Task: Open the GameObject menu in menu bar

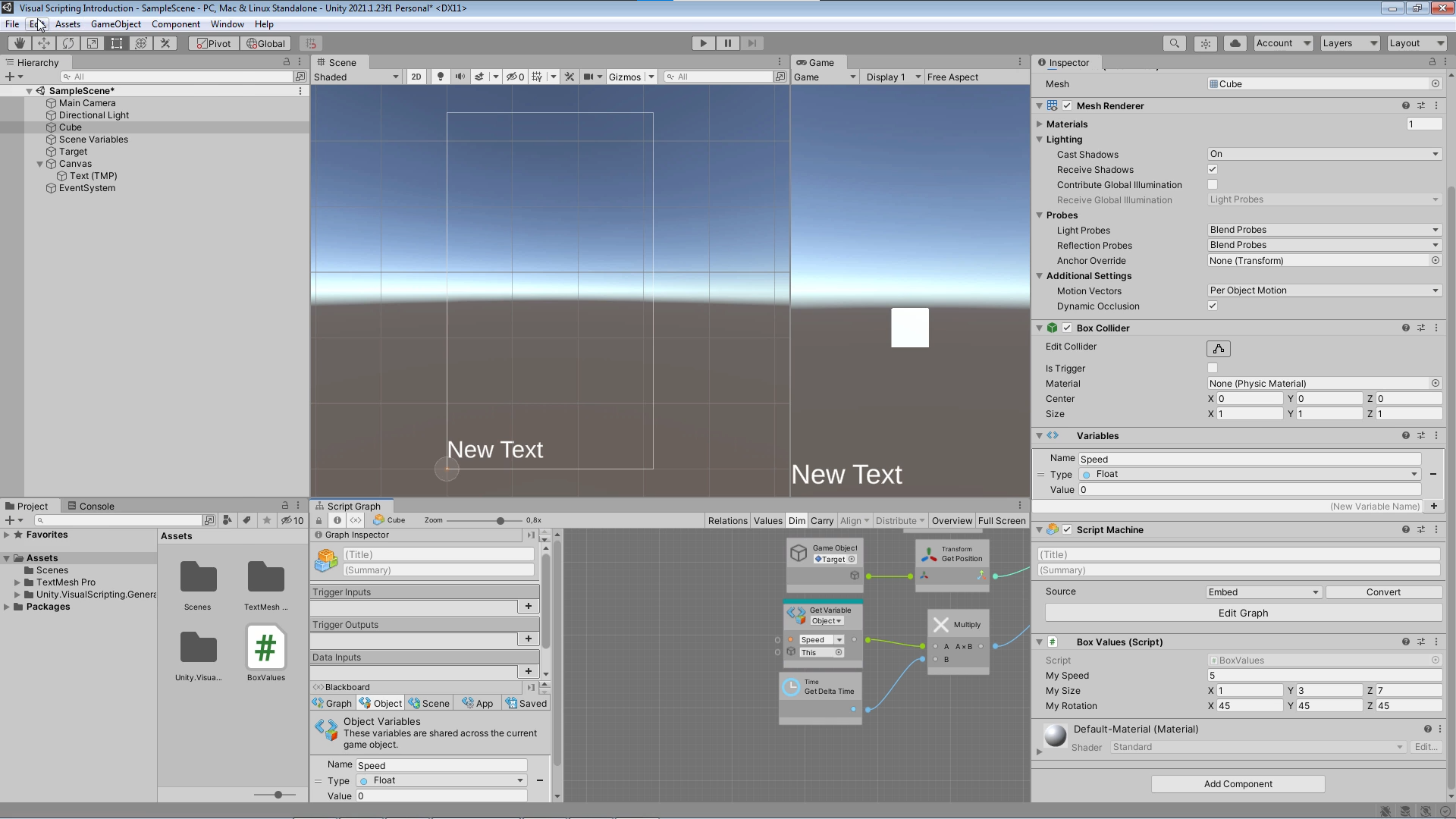Action: tap(116, 24)
